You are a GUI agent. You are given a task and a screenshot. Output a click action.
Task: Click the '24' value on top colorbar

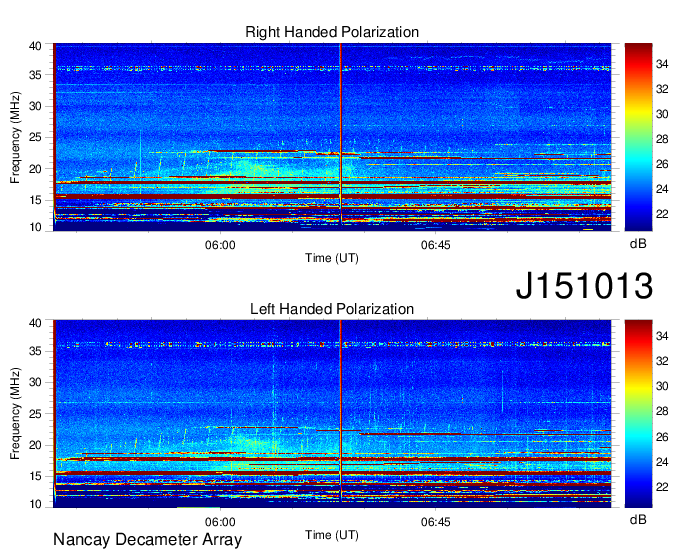point(662,189)
